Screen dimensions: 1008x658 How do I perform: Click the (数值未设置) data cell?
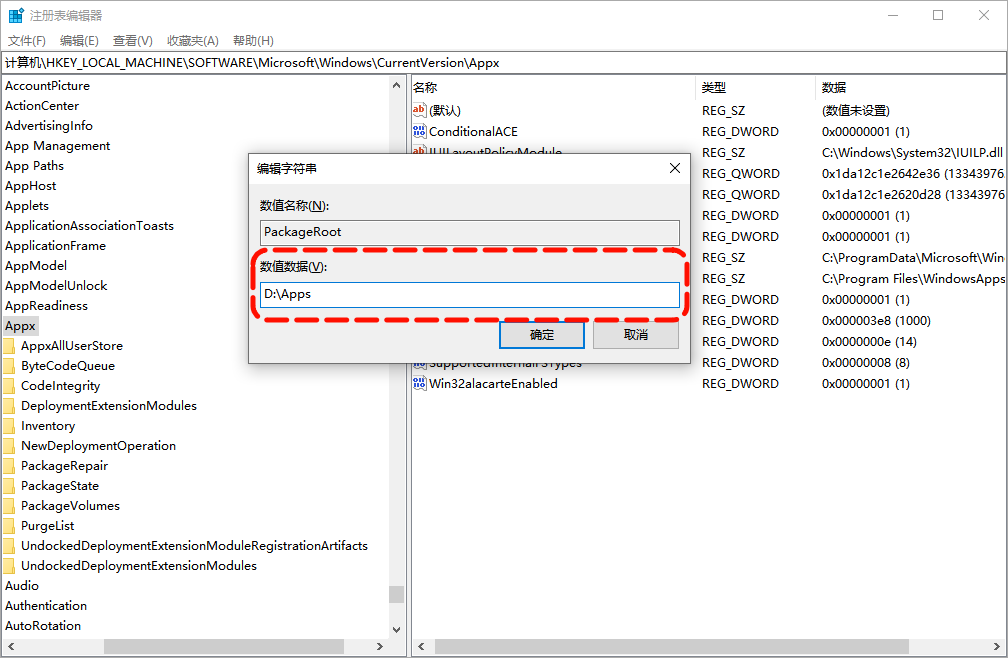click(856, 111)
